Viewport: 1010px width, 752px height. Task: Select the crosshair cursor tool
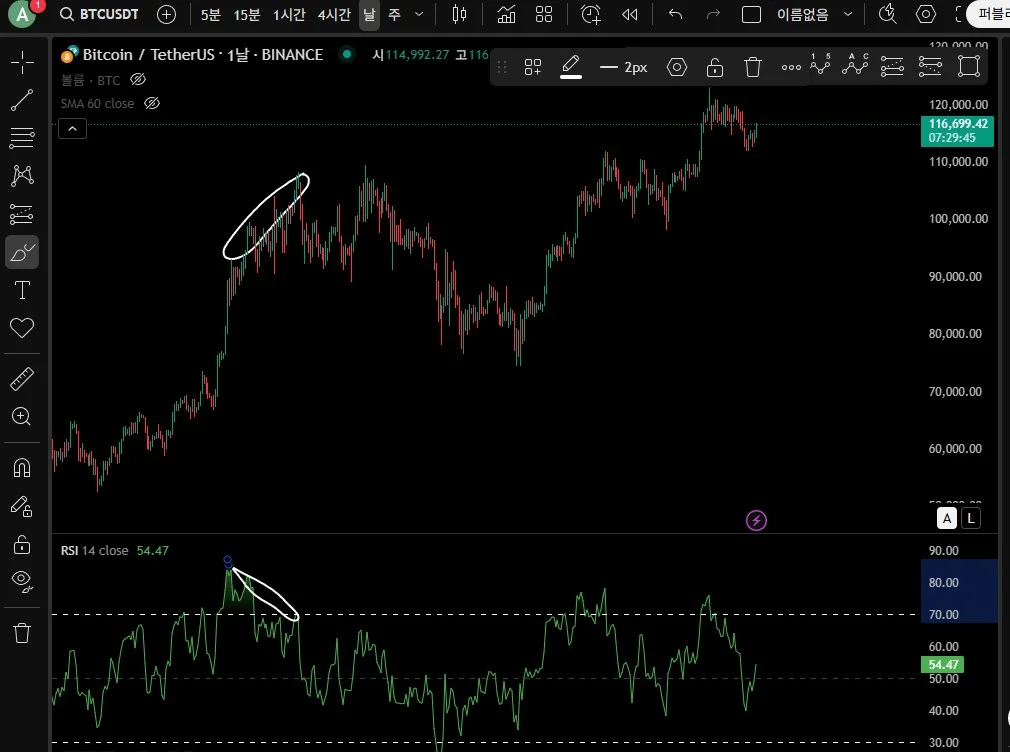[22, 63]
